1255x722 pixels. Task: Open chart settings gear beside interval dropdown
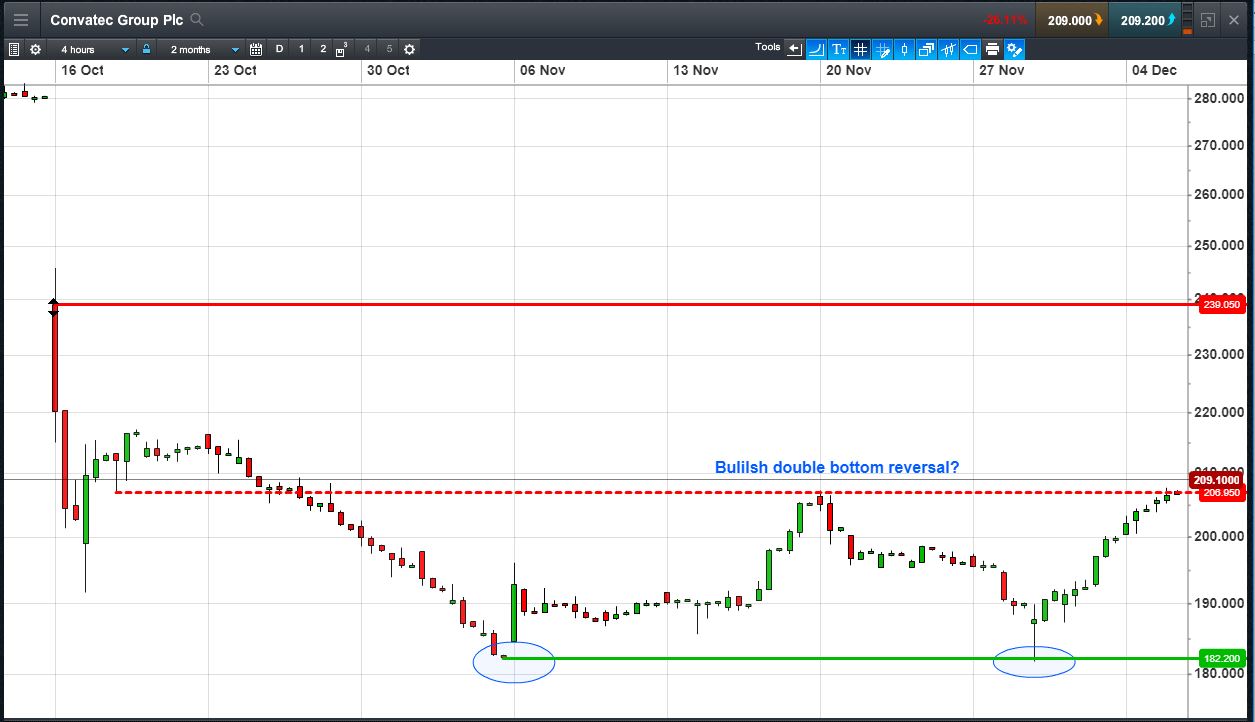35,49
